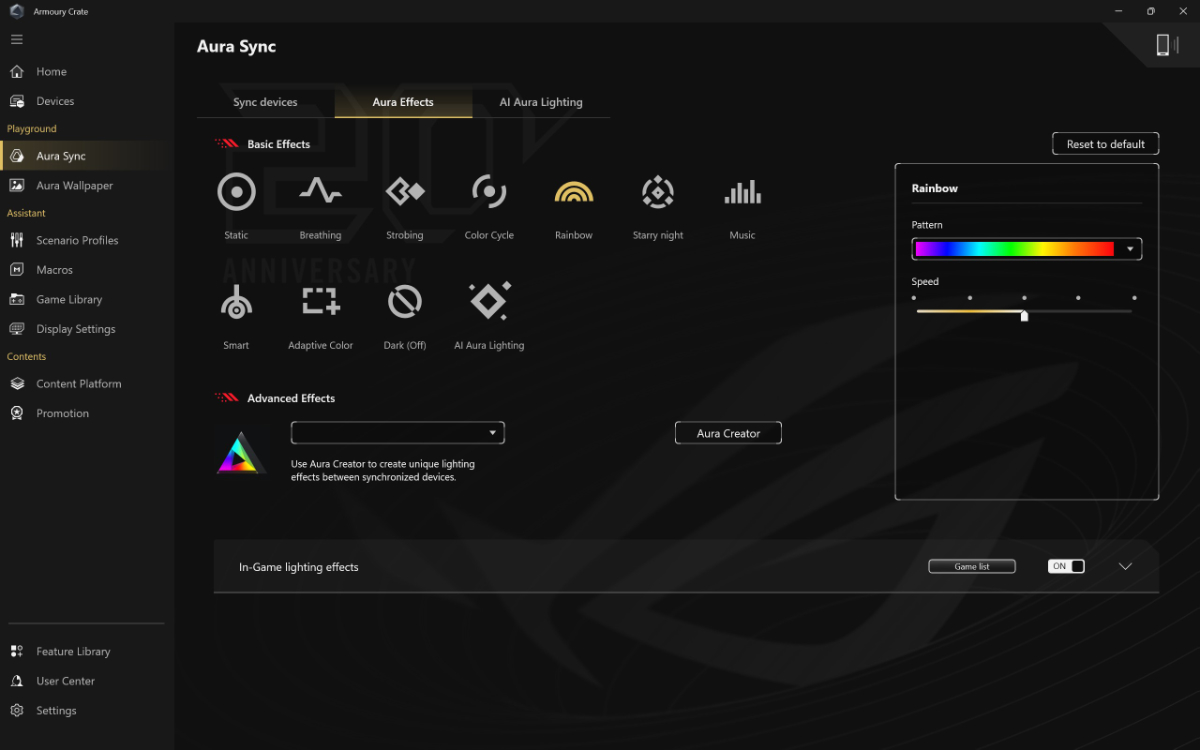The width and height of the screenshot is (1200, 750).
Task: Open Aura Sync label in the sidebar
Action: point(61,156)
